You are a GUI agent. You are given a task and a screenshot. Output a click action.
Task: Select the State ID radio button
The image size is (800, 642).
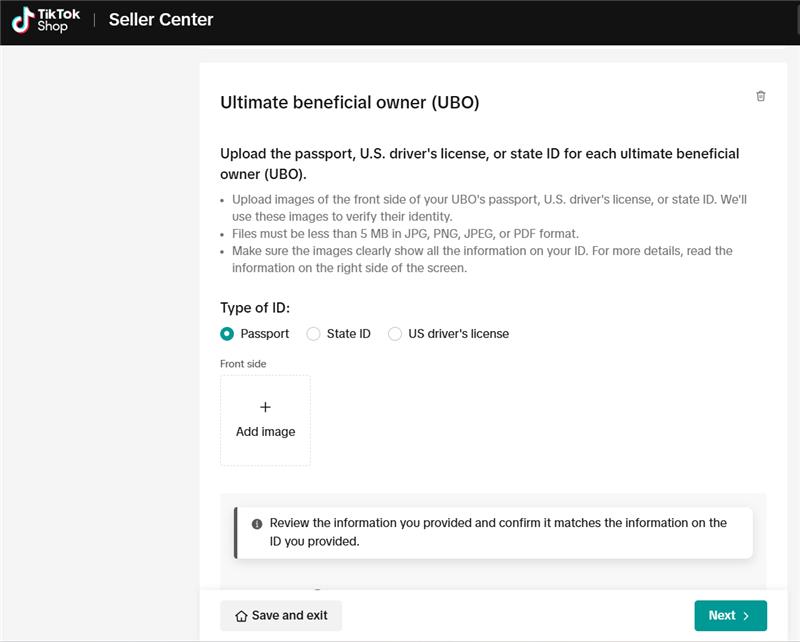[313, 334]
